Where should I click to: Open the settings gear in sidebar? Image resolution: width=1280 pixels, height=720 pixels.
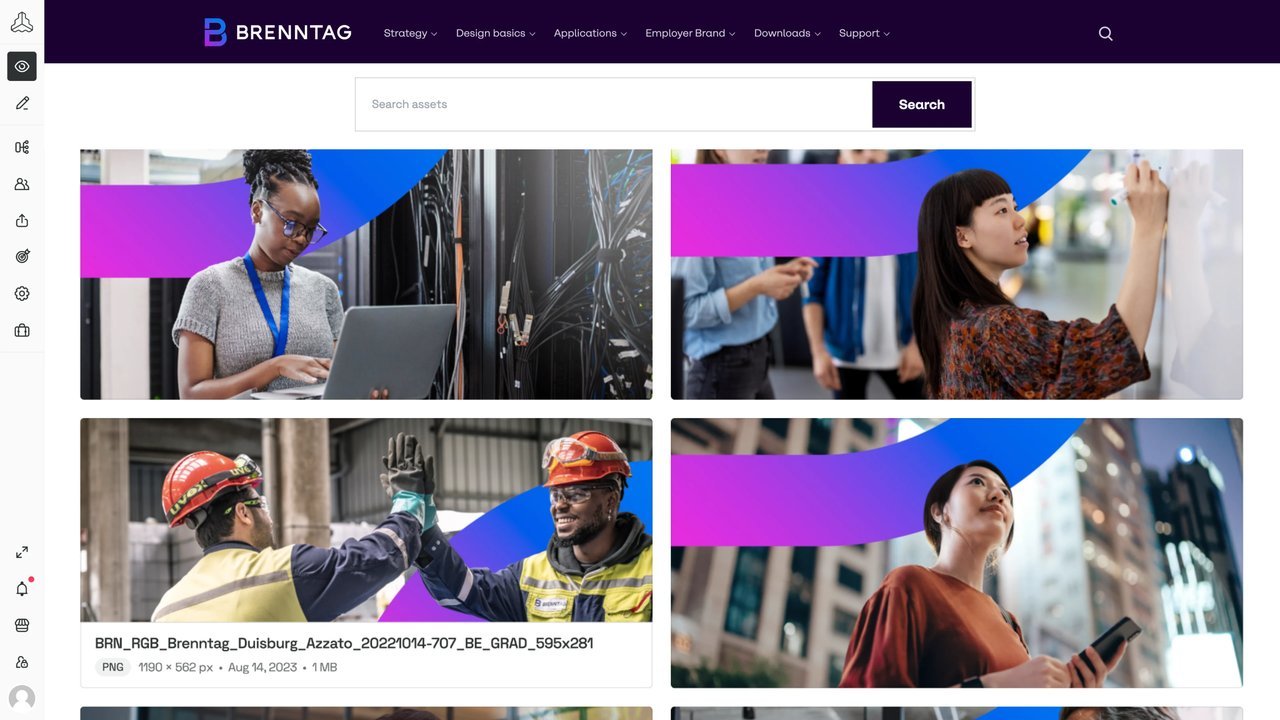click(x=22, y=294)
